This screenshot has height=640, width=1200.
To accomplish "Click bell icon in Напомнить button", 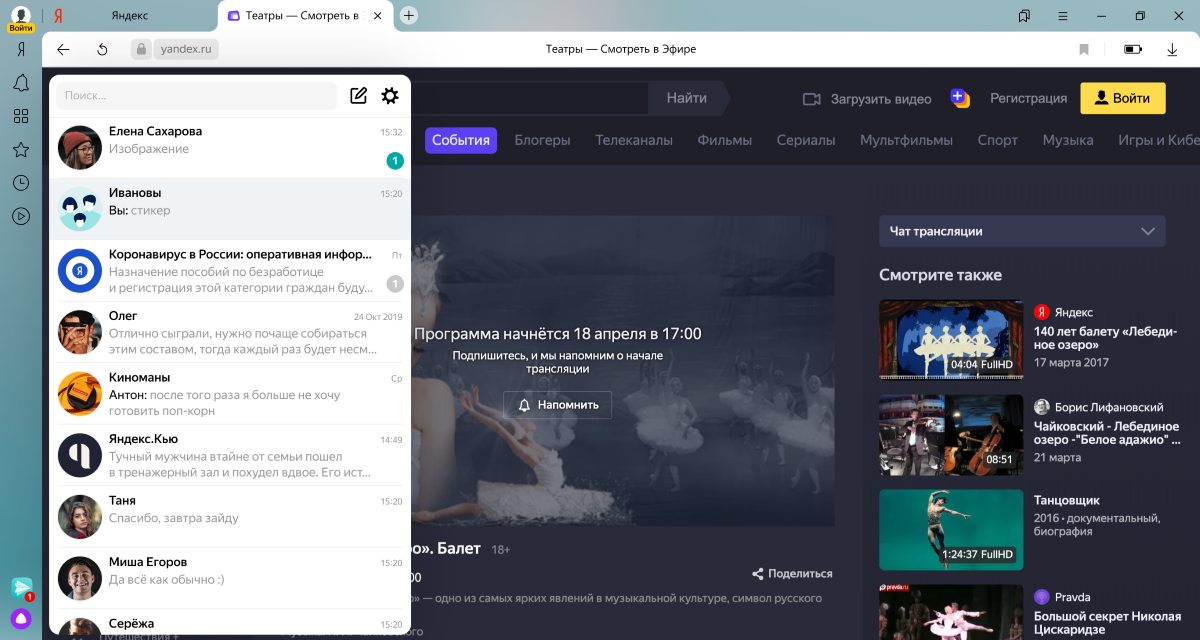I will tap(524, 405).
